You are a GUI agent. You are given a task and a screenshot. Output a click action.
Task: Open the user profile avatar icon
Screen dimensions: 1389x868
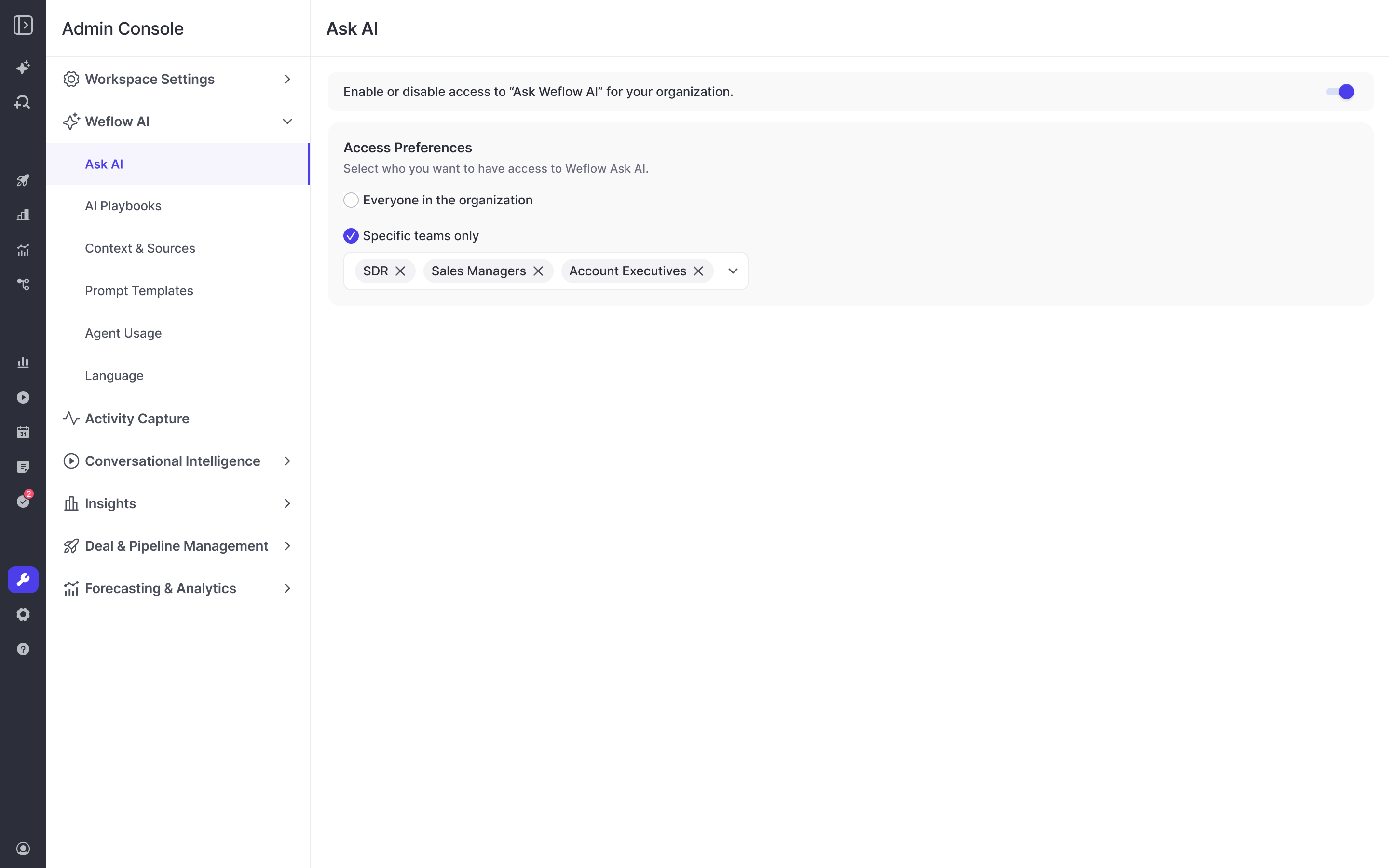click(x=23, y=849)
